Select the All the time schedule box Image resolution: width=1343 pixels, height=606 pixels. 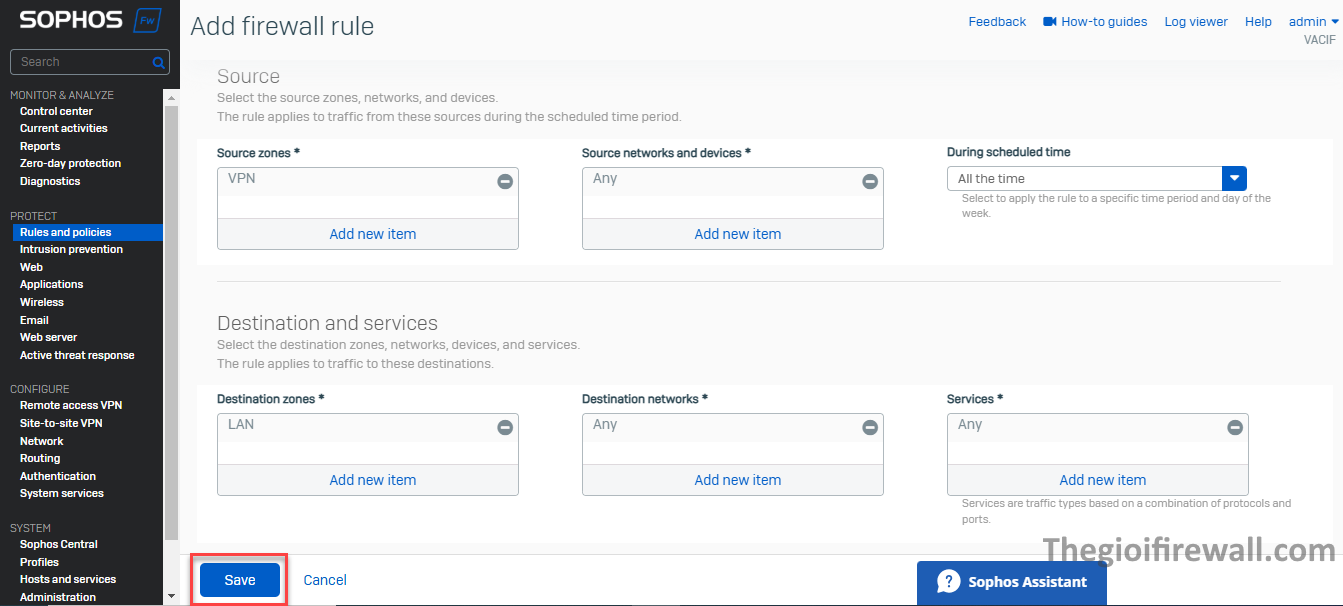point(1084,178)
